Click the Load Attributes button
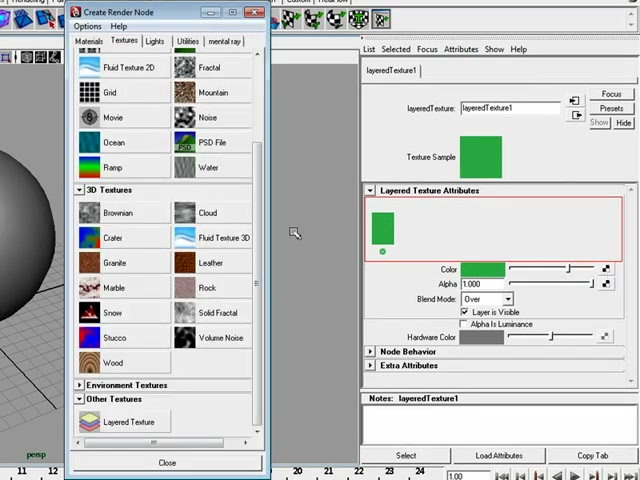640x480 pixels. (x=499, y=456)
